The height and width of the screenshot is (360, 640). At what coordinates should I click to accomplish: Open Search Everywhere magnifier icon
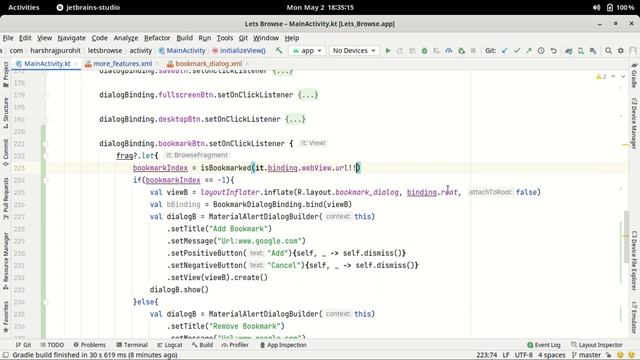click(608, 51)
